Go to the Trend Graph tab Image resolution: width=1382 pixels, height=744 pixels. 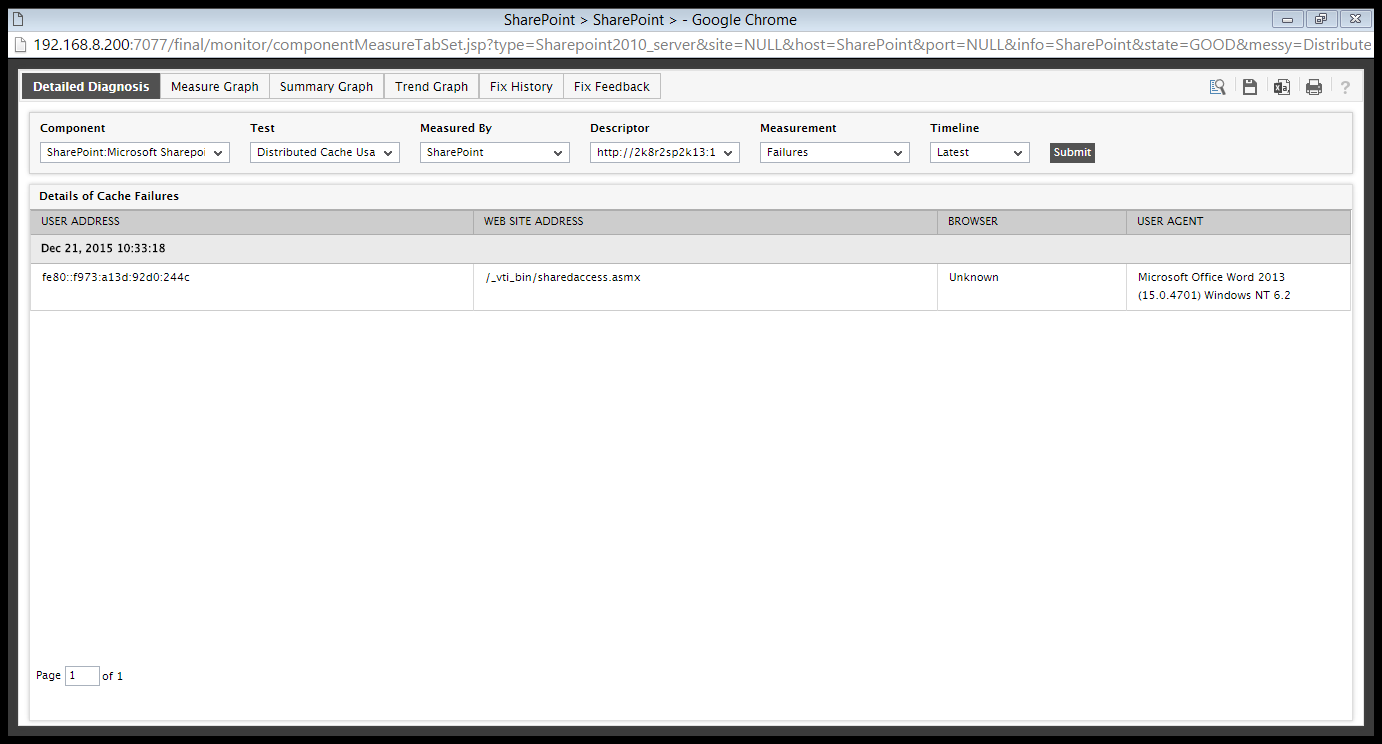(432, 86)
